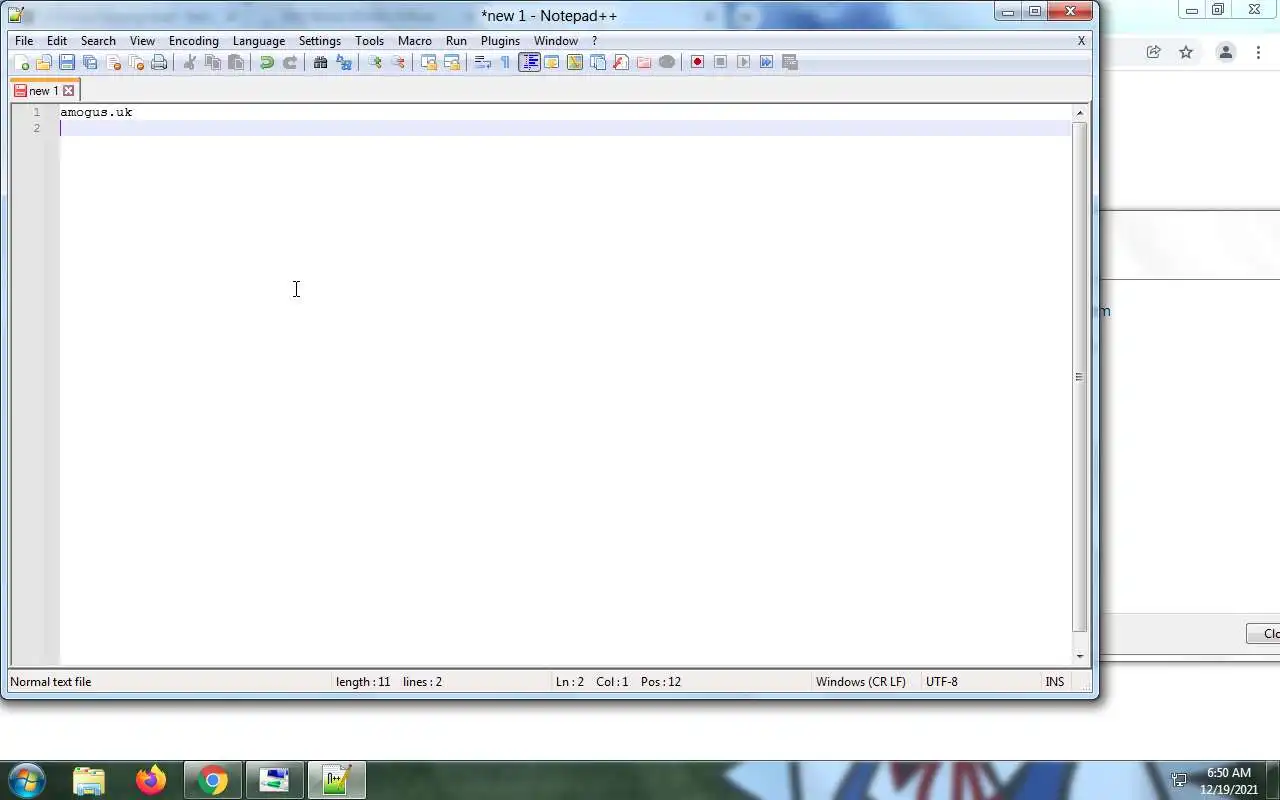Undo the last edit with the green arrow
This screenshot has height=800, width=1280.
[266, 62]
